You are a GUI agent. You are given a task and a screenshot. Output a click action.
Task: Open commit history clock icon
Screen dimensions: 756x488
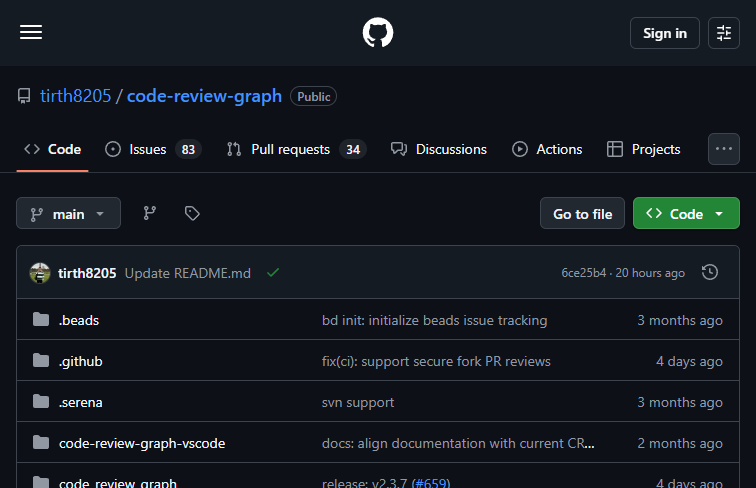[710, 272]
